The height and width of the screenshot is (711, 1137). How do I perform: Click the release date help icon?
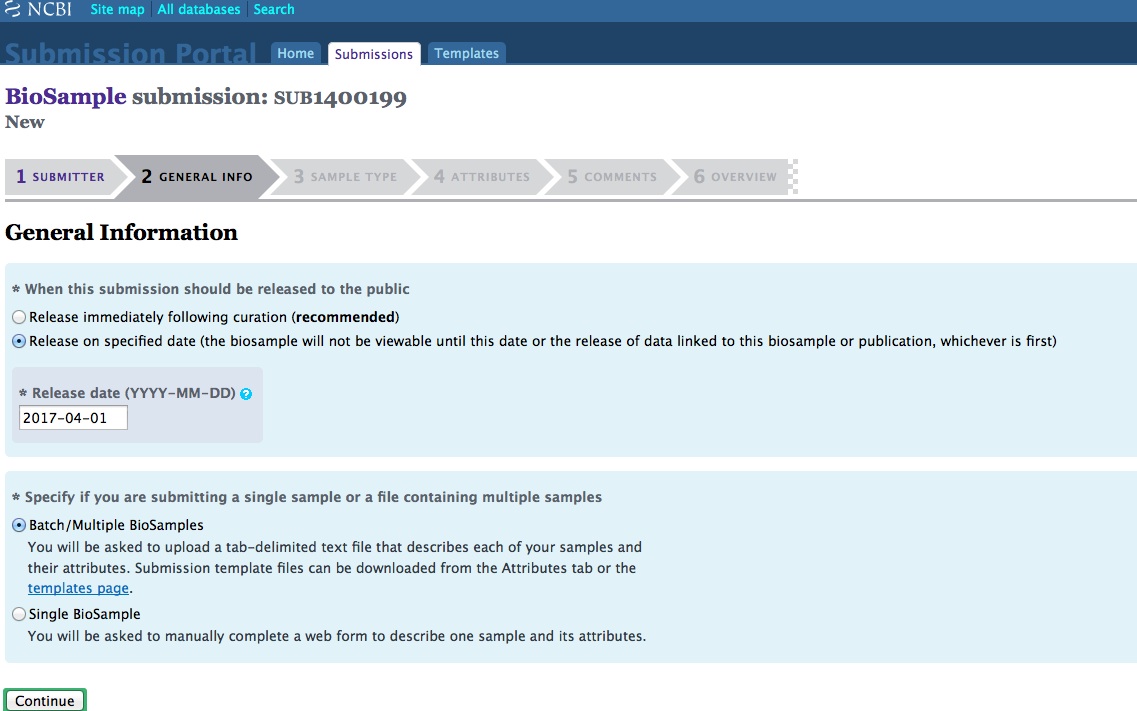click(x=246, y=394)
